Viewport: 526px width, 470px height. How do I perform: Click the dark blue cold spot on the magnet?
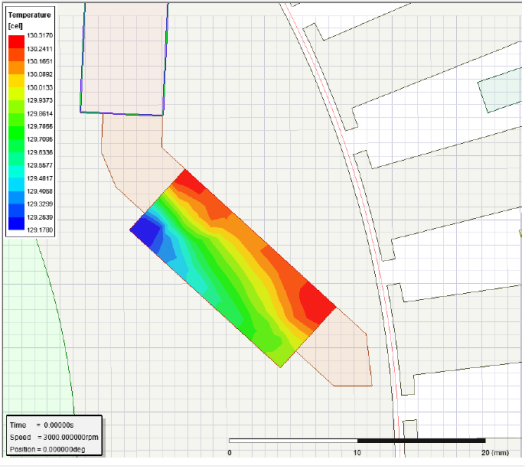(146, 230)
